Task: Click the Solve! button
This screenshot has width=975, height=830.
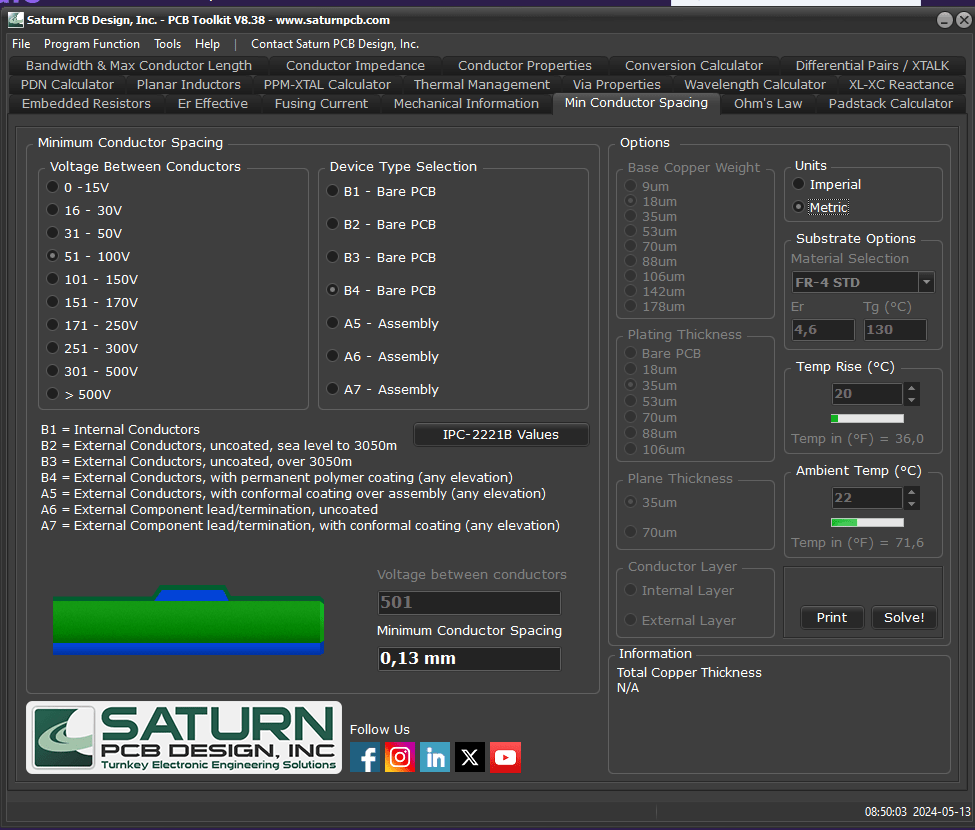Action: coord(904,617)
